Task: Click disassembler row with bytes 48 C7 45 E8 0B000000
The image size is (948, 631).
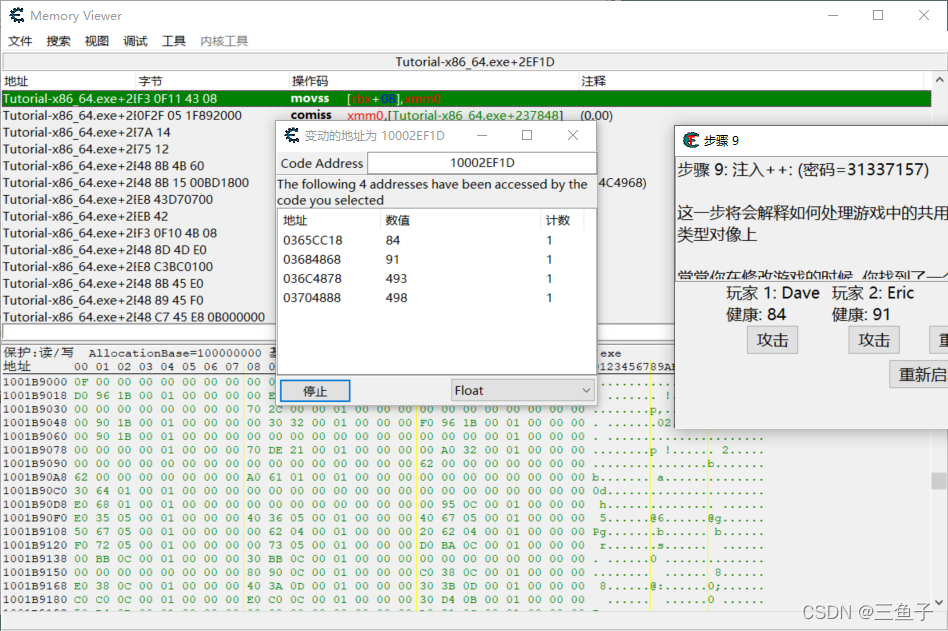Action: [139, 317]
